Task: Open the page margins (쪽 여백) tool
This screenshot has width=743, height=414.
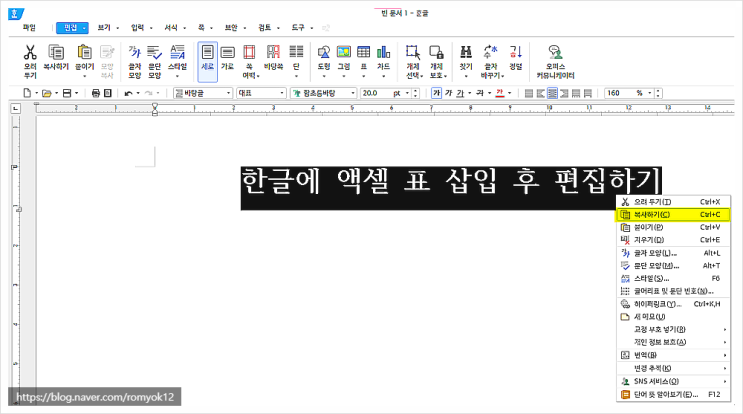Action: coord(249,62)
